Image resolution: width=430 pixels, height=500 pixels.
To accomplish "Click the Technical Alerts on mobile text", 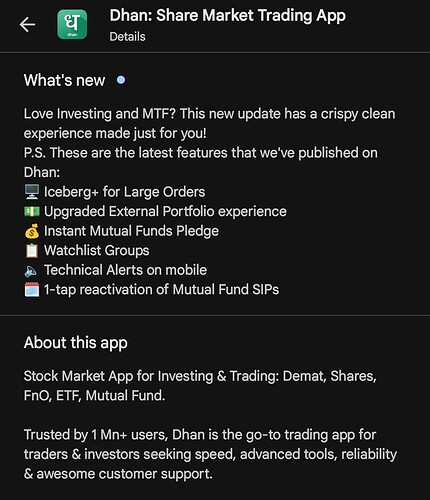I will (x=125, y=270).
